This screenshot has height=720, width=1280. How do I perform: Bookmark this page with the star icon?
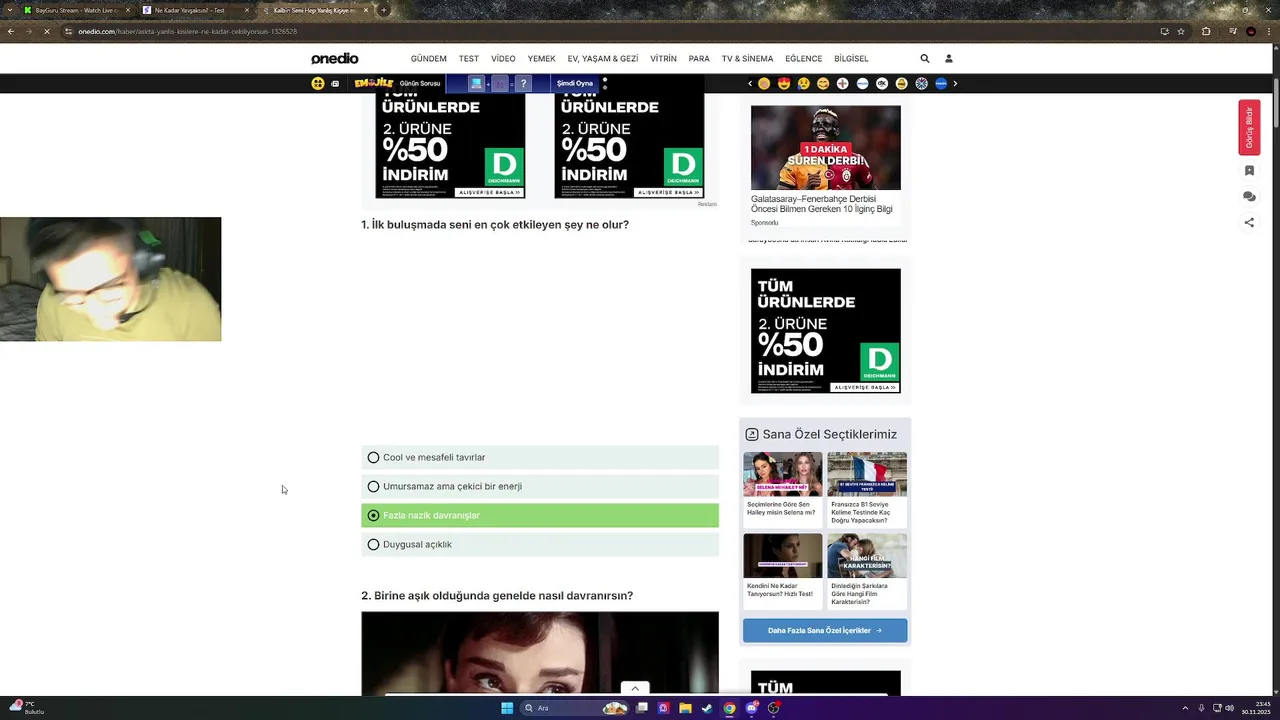[x=1181, y=32]
